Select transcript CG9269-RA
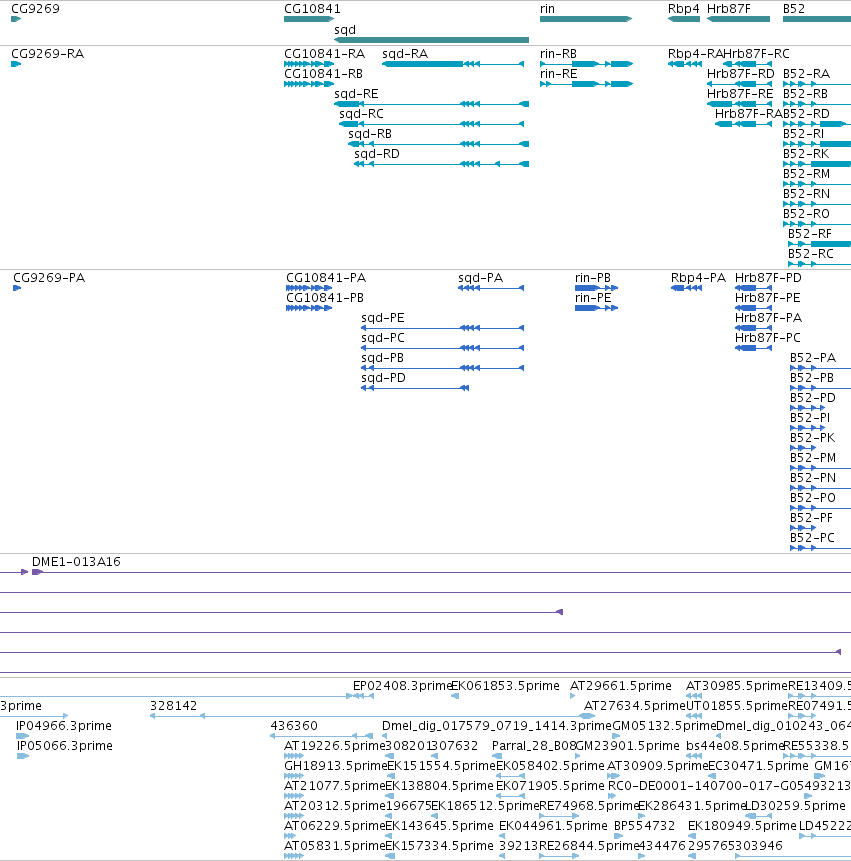This screenshot has width=851, height=861. click(x=16, y=64)
